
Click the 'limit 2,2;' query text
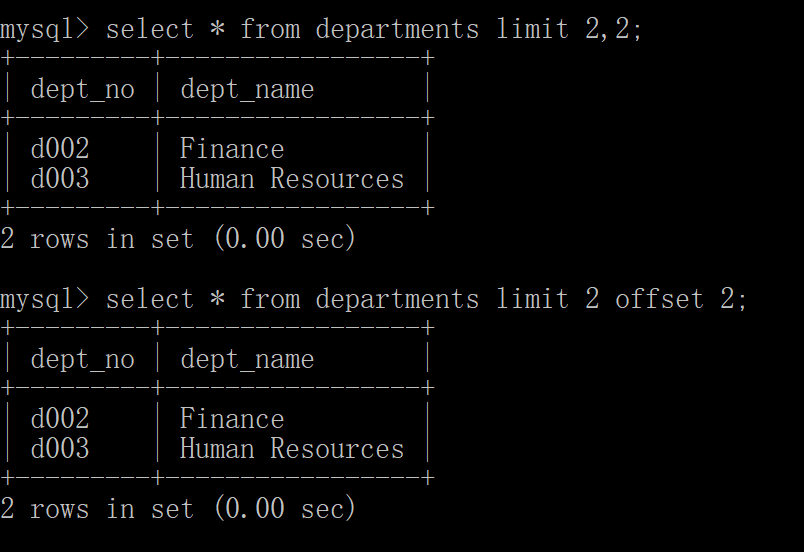pos(569,28)
